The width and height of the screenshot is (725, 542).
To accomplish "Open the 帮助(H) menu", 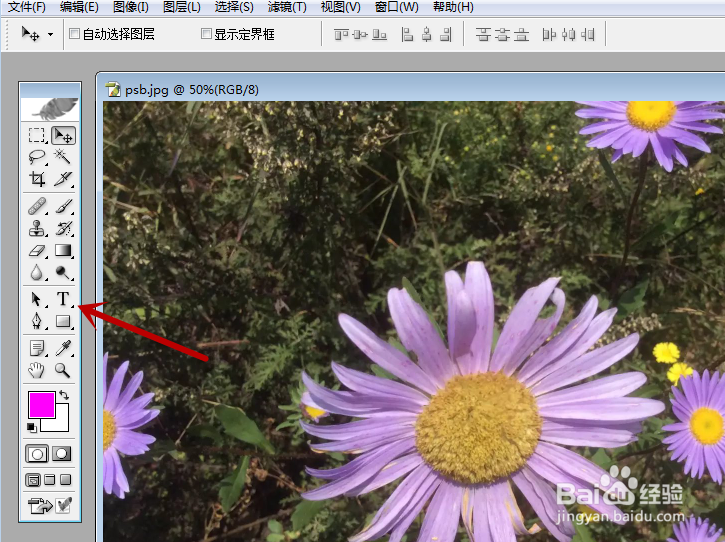I will point(453,7).
